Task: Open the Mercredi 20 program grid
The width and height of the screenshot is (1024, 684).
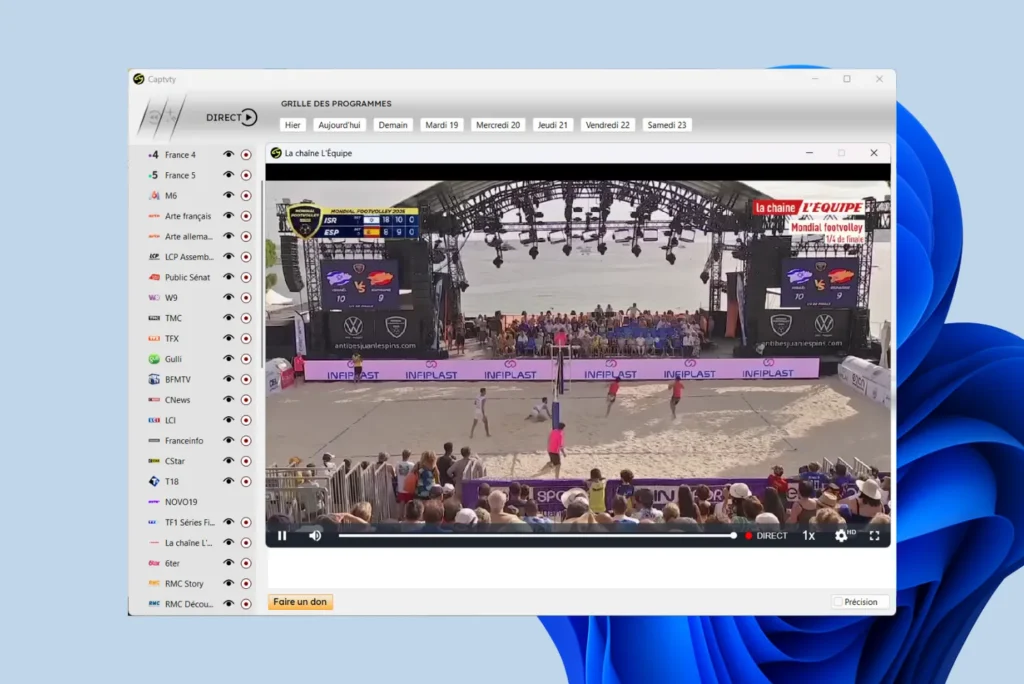Action: (498, 125)
